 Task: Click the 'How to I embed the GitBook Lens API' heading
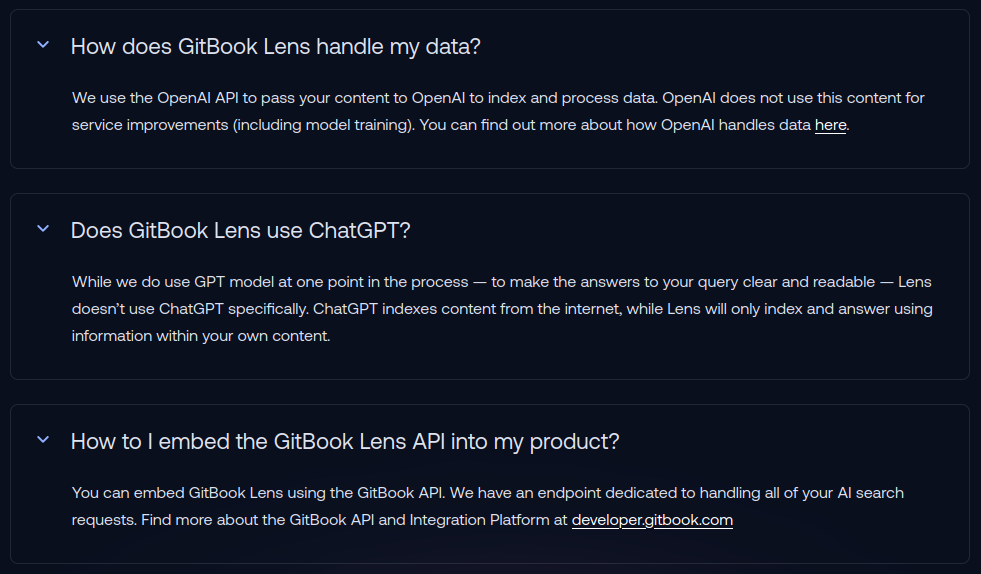point(345,441)
